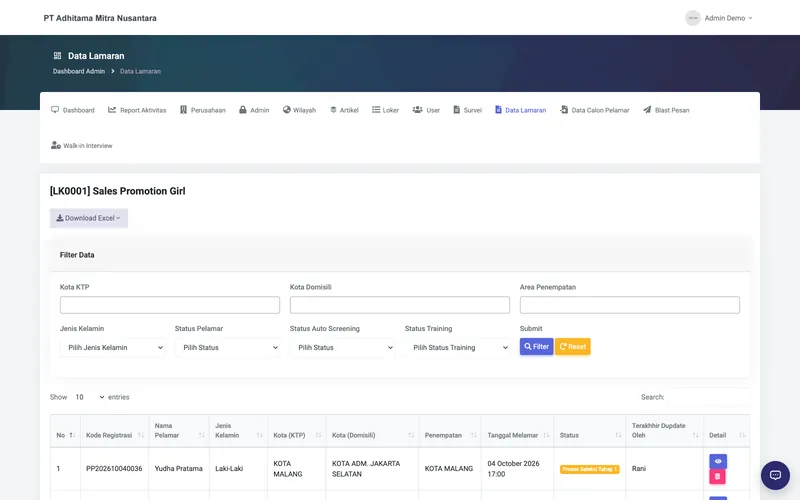Sort by Terakhir Diupdate Oleh arrows
Screen dimensions: 800x500
[x=695, y=435]
